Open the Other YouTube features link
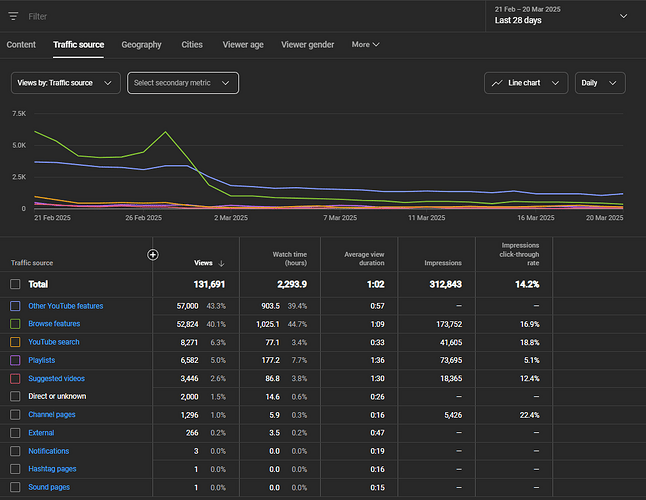Viewport: 646px width, 500px height. click(x=65, y=306)
